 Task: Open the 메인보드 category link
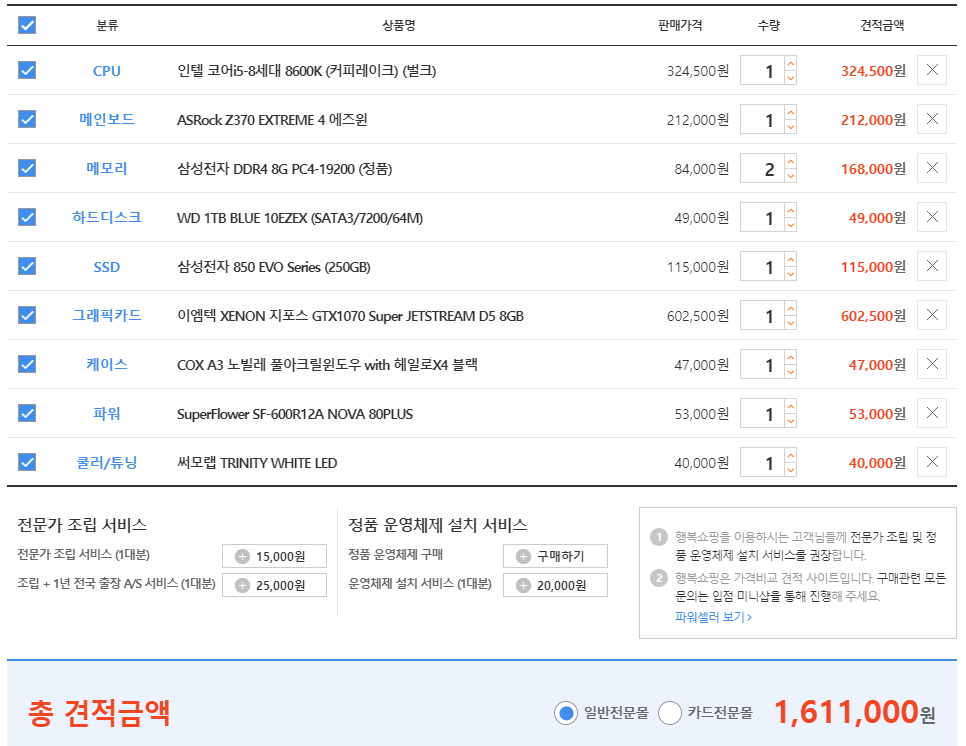click(107, 120)
